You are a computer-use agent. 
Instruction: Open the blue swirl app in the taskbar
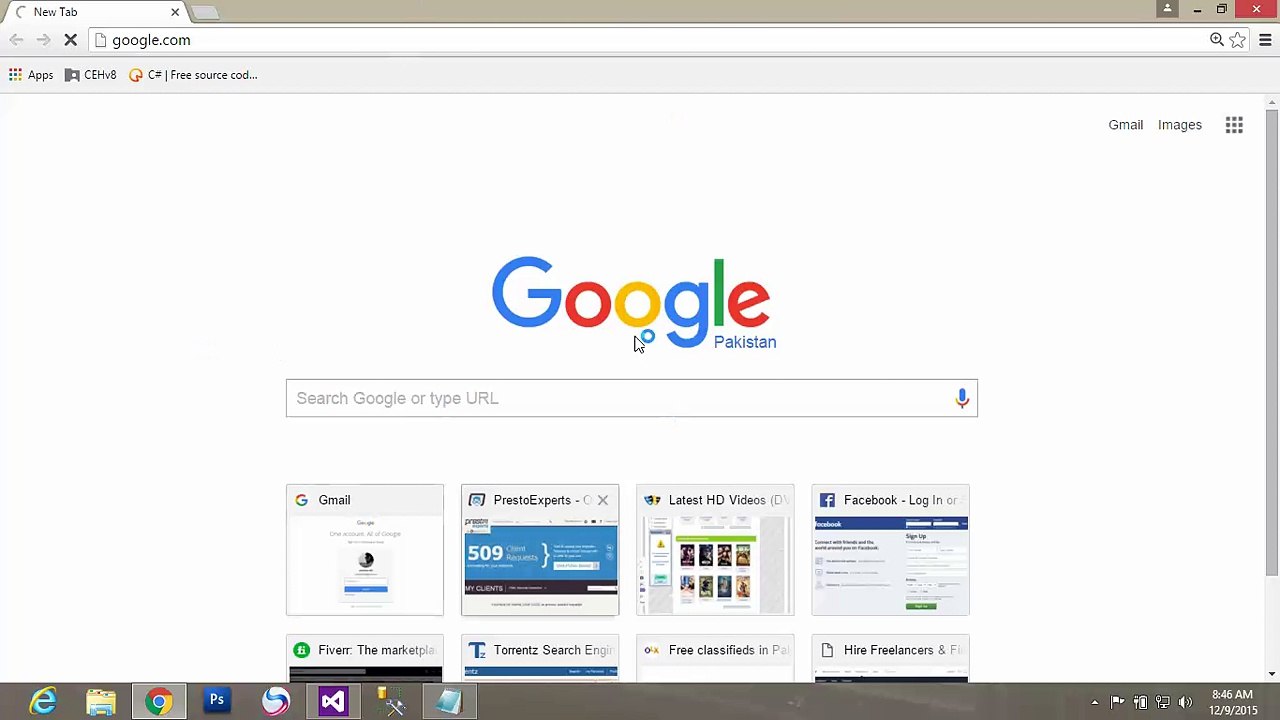275,702
